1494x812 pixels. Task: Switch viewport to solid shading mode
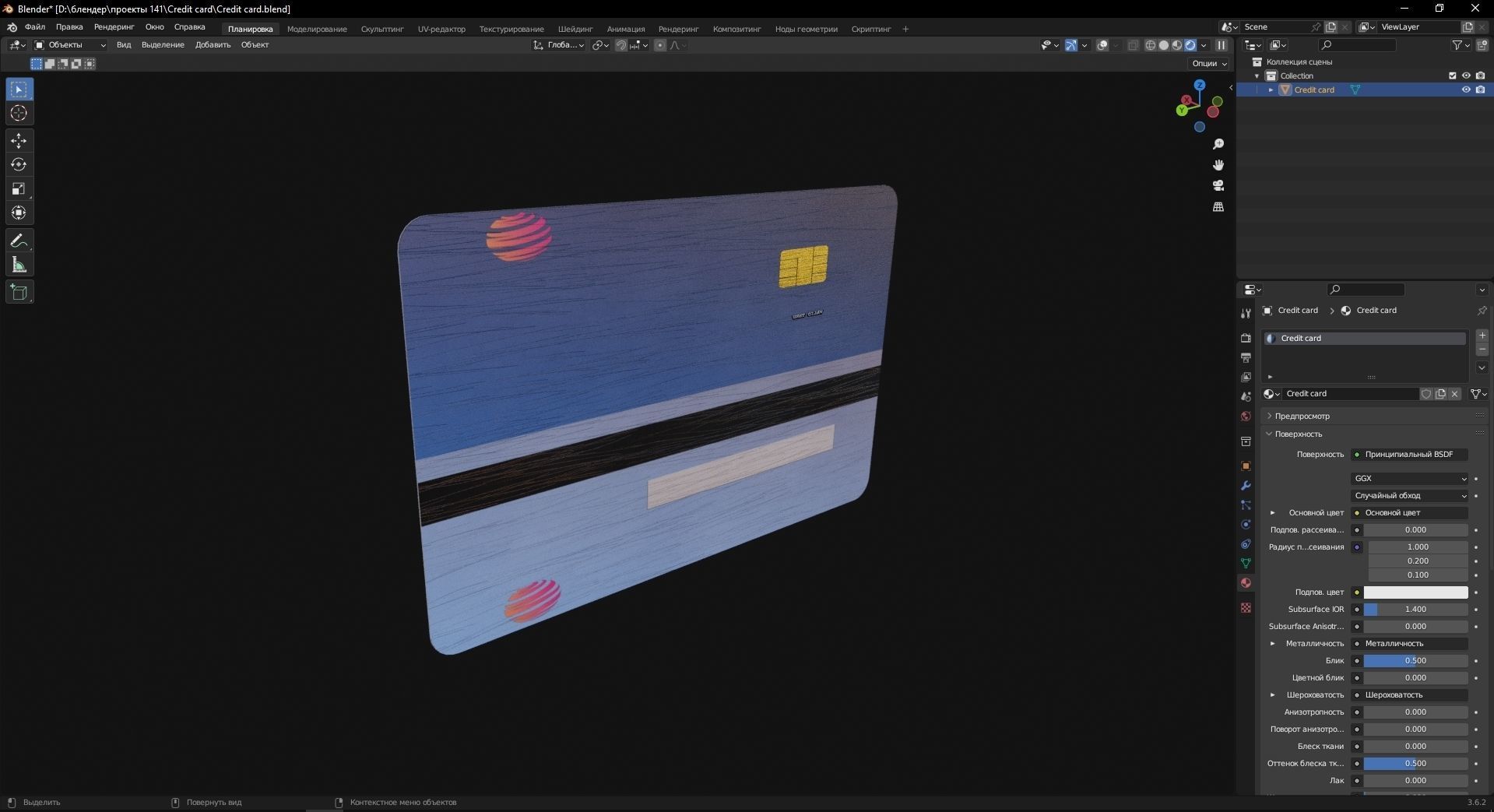(1163, 45)
